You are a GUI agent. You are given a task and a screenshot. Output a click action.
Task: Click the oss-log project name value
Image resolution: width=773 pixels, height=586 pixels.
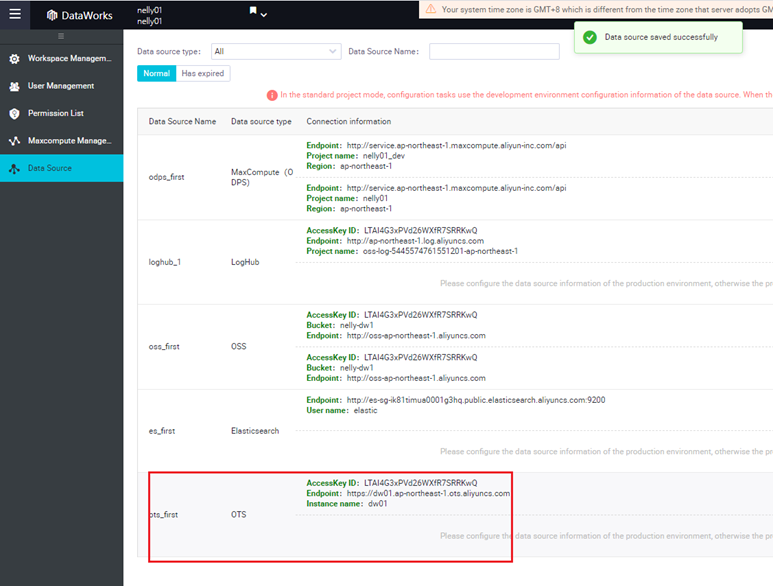[440, 251]
